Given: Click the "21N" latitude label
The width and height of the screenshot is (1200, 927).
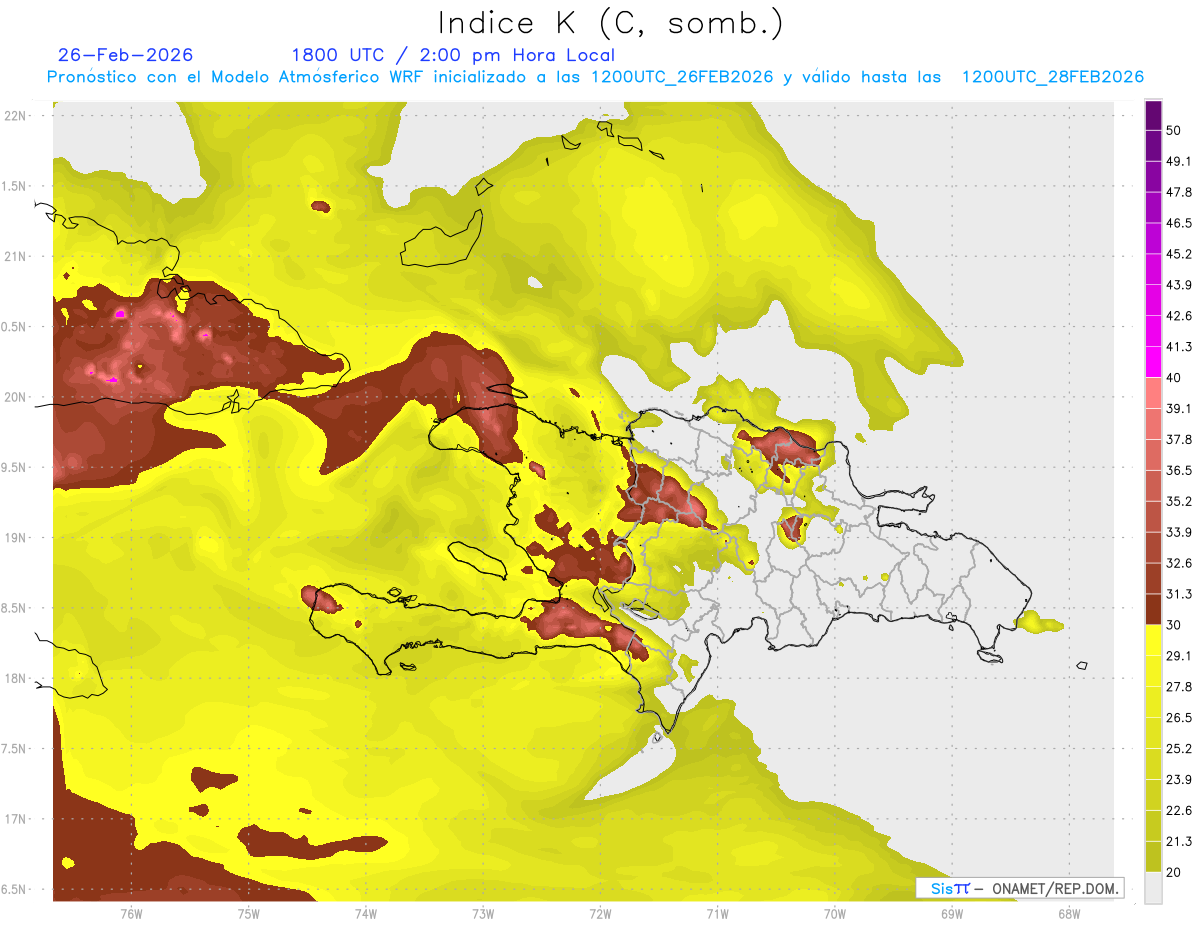Looking at the screenshot, I should click(x=15, y=256).
